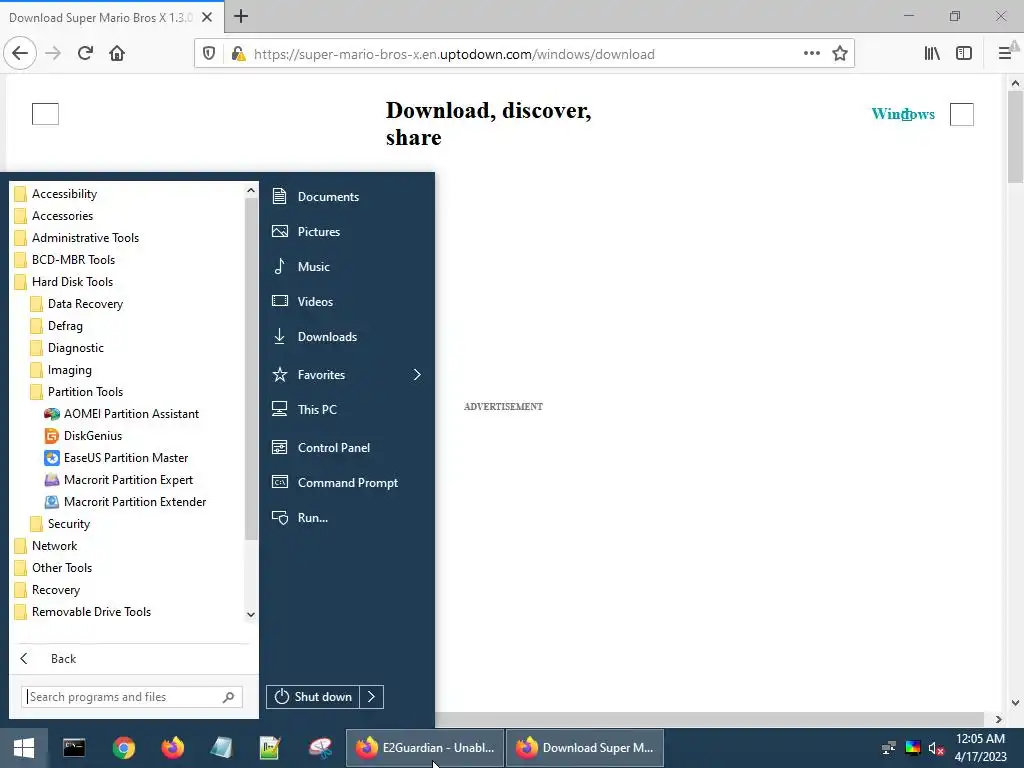Open the Removable Drive Tools folder
This screenshot has width=1024, height=768.
point(82,612)
